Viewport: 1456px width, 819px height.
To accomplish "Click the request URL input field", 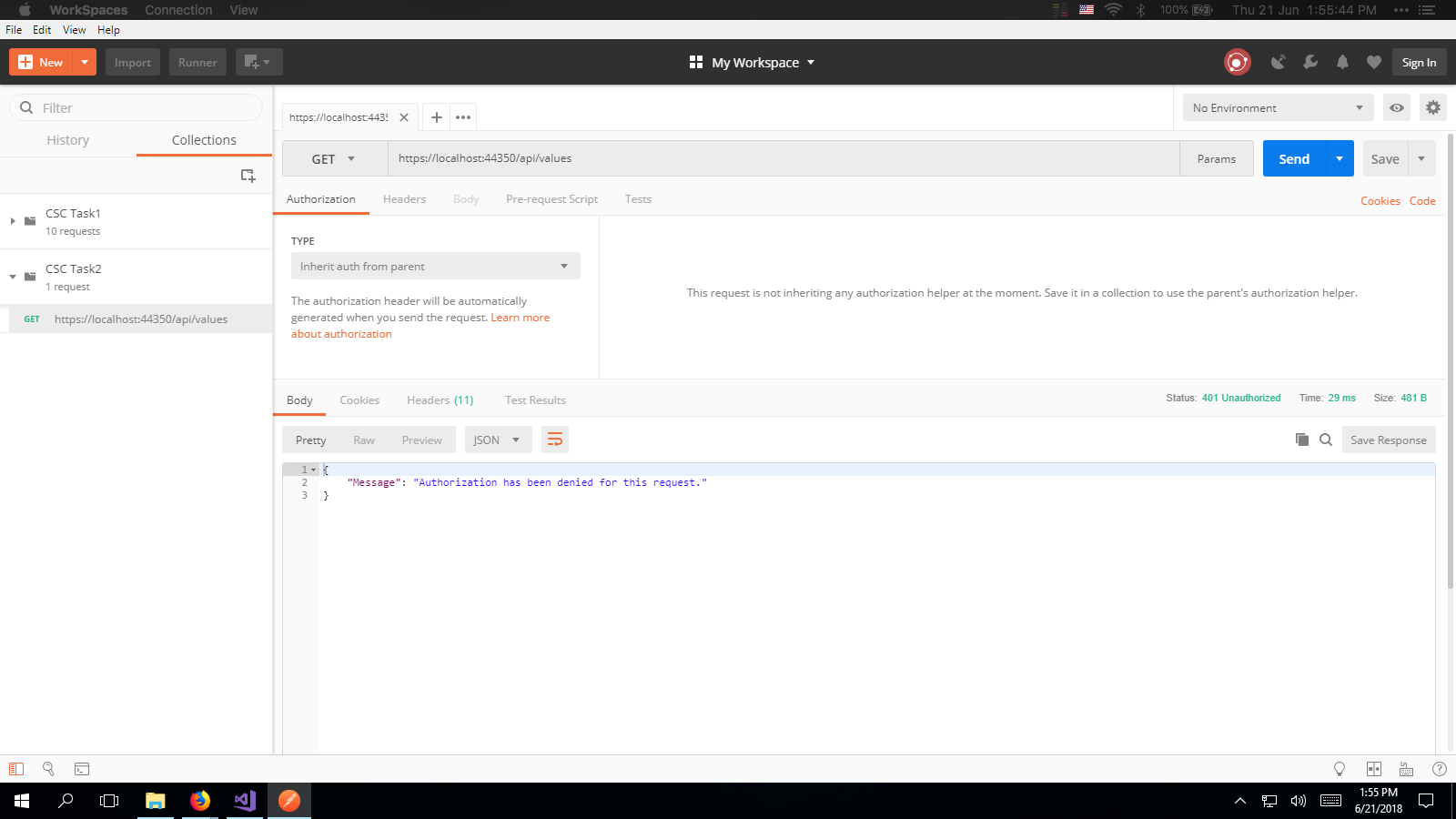I will [783, 158].
